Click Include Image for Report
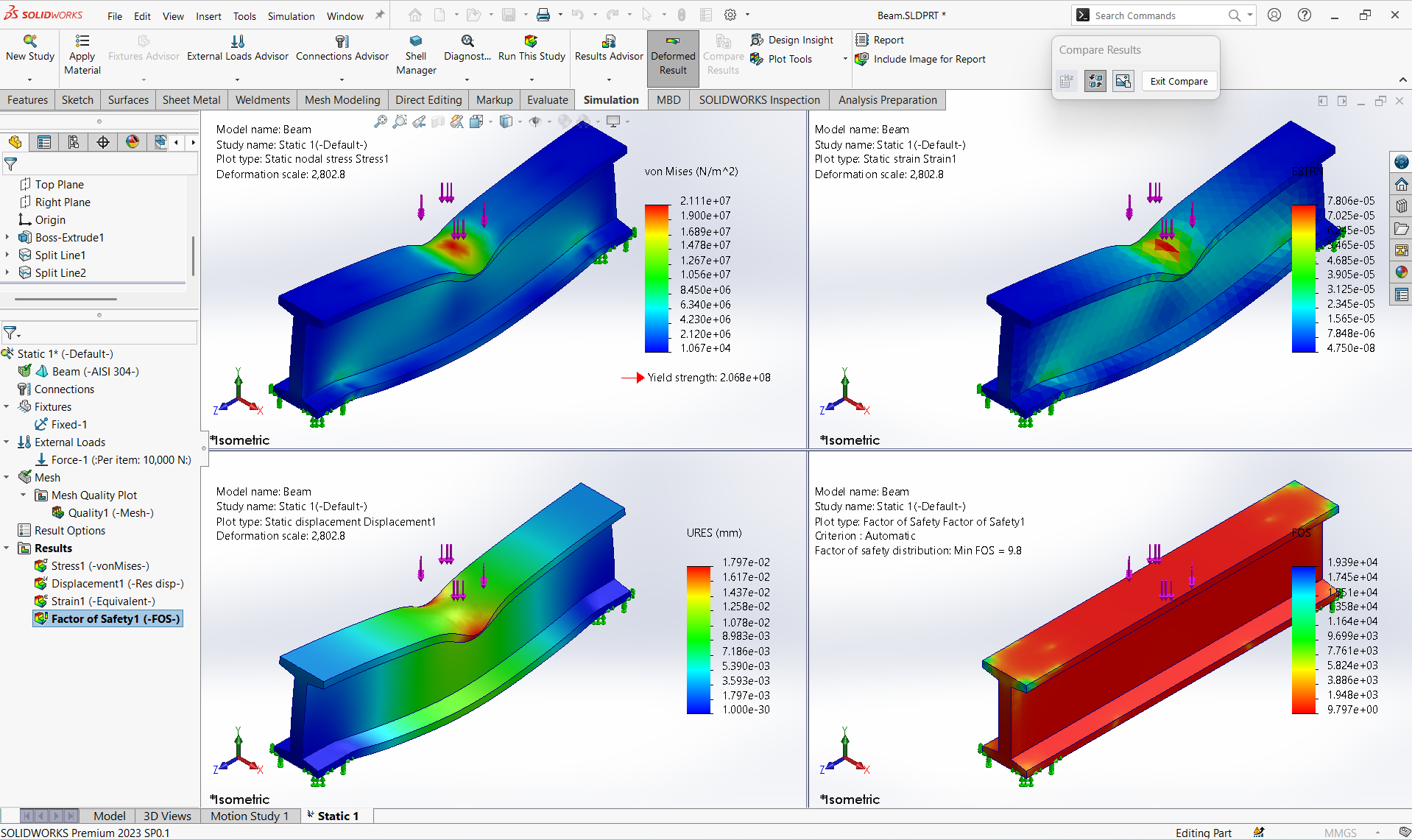Image resolution: width=1412 pixels, height=840 pixels. [921, 59]
